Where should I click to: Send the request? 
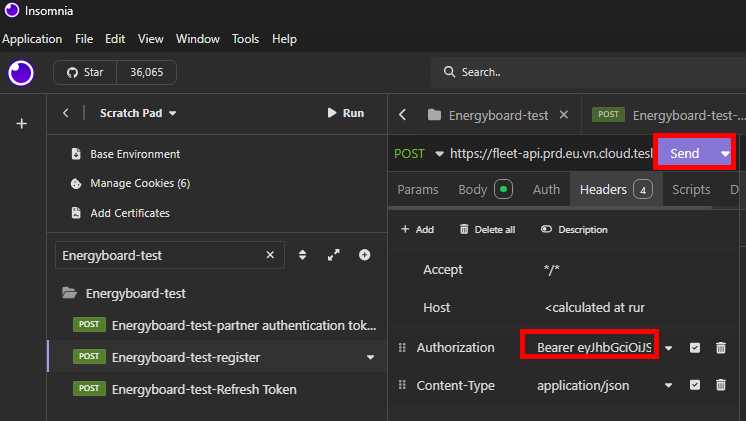click(x=685, y=153)
